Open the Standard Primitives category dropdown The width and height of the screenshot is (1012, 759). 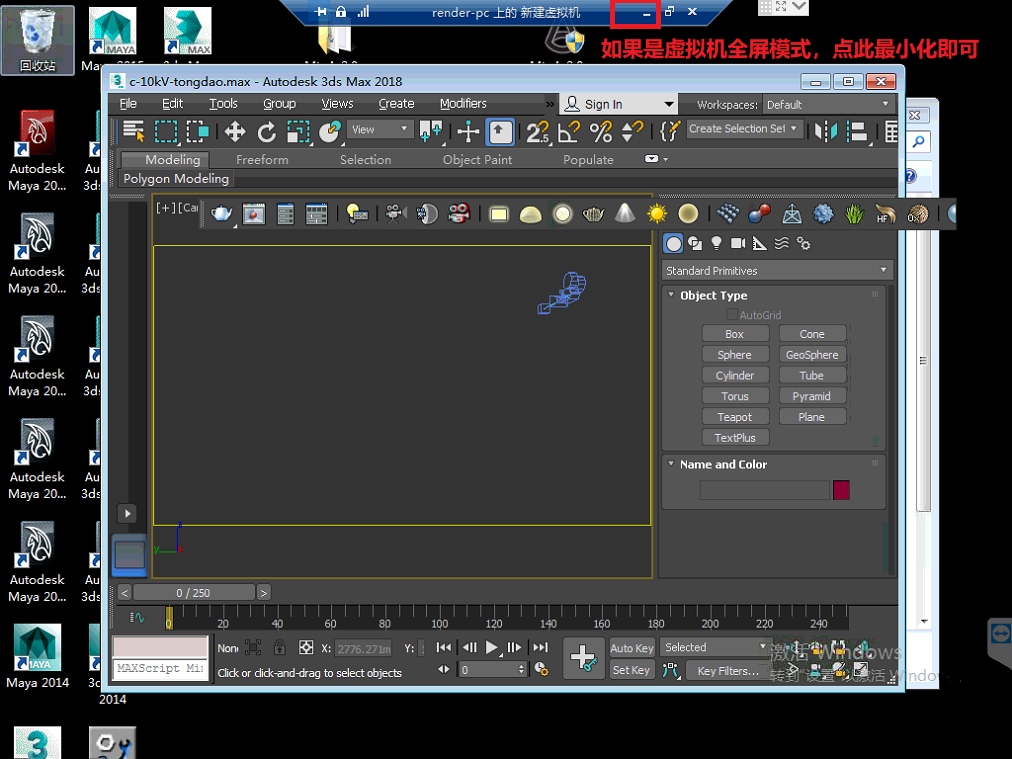777,270
